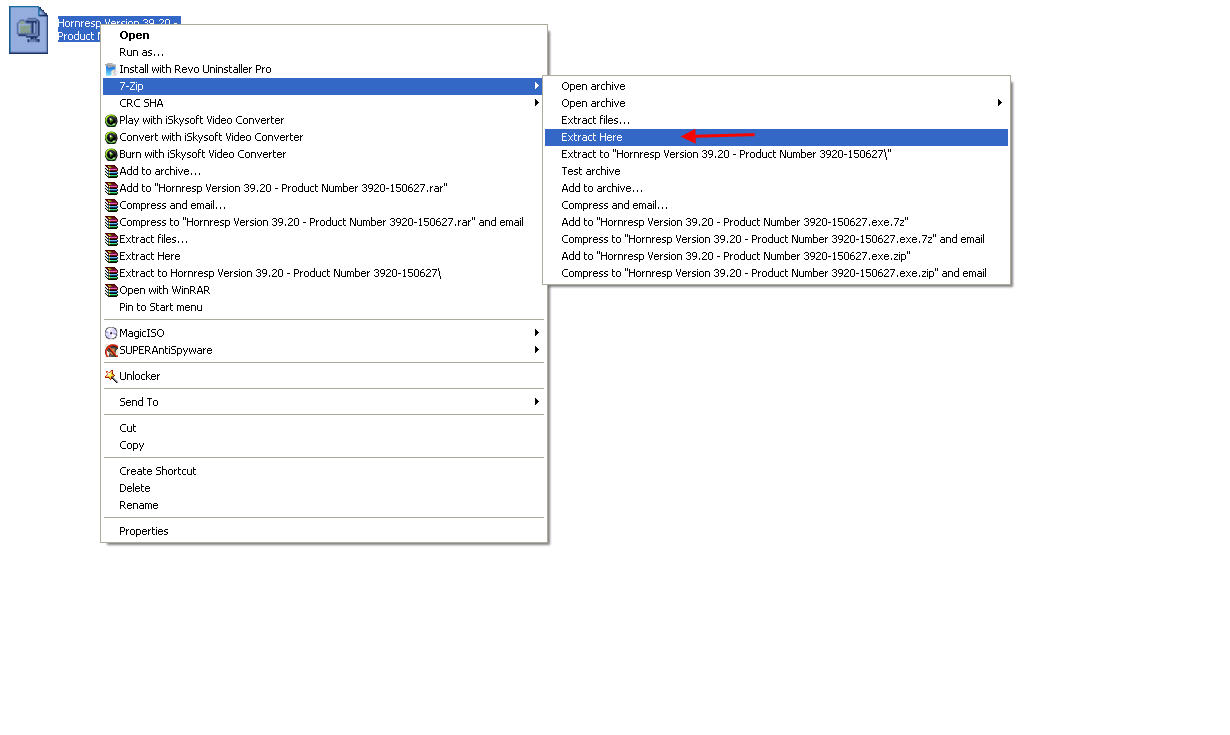
Task: Click the icon beside Play with iSkysoft Video Converter
Action: coord(111,120)
